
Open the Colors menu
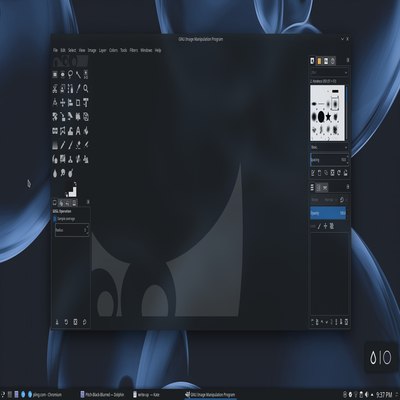113,50
